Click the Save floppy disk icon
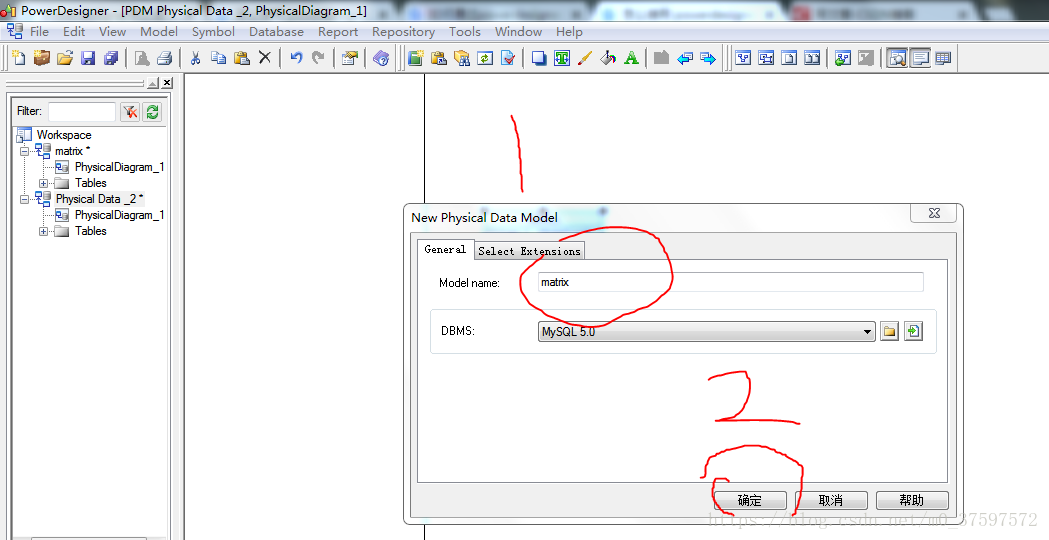This screenshot has height=540, width=1049. click(x=88, y=58)
